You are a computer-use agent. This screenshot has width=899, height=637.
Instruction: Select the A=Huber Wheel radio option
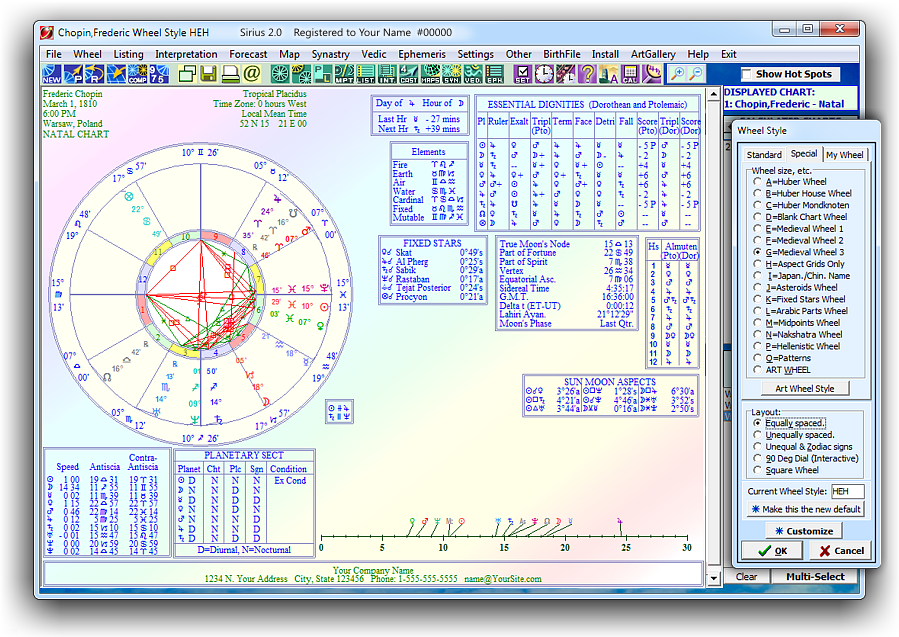coord(758,182)
